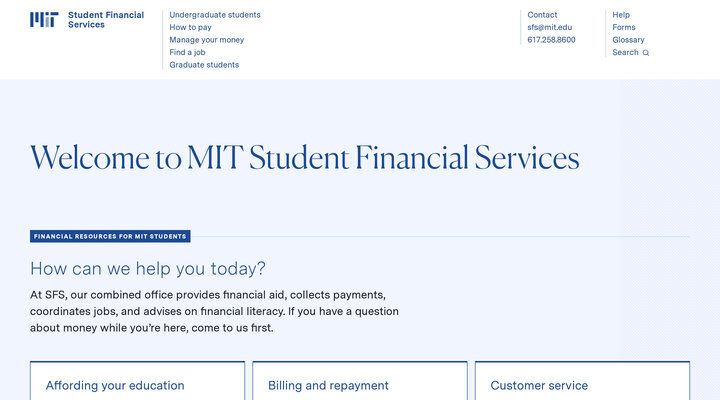
Task: Click the MIT logo icon
Action: point(44,19)
